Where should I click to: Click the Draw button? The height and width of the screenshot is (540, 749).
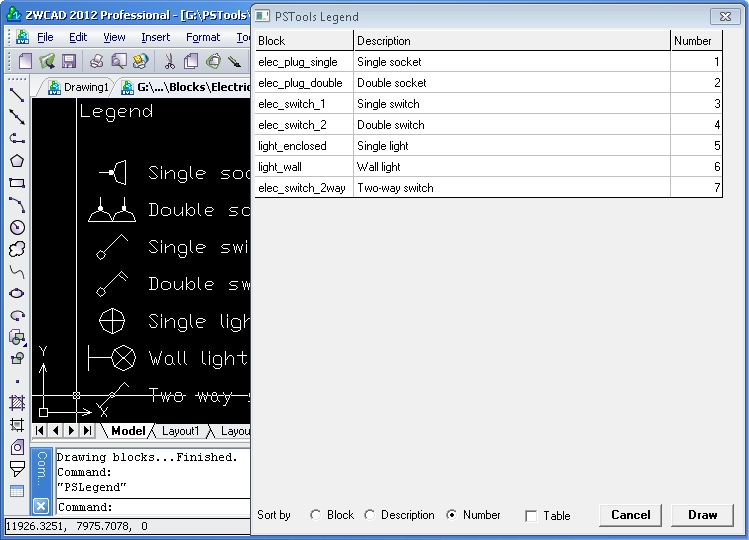702,515
